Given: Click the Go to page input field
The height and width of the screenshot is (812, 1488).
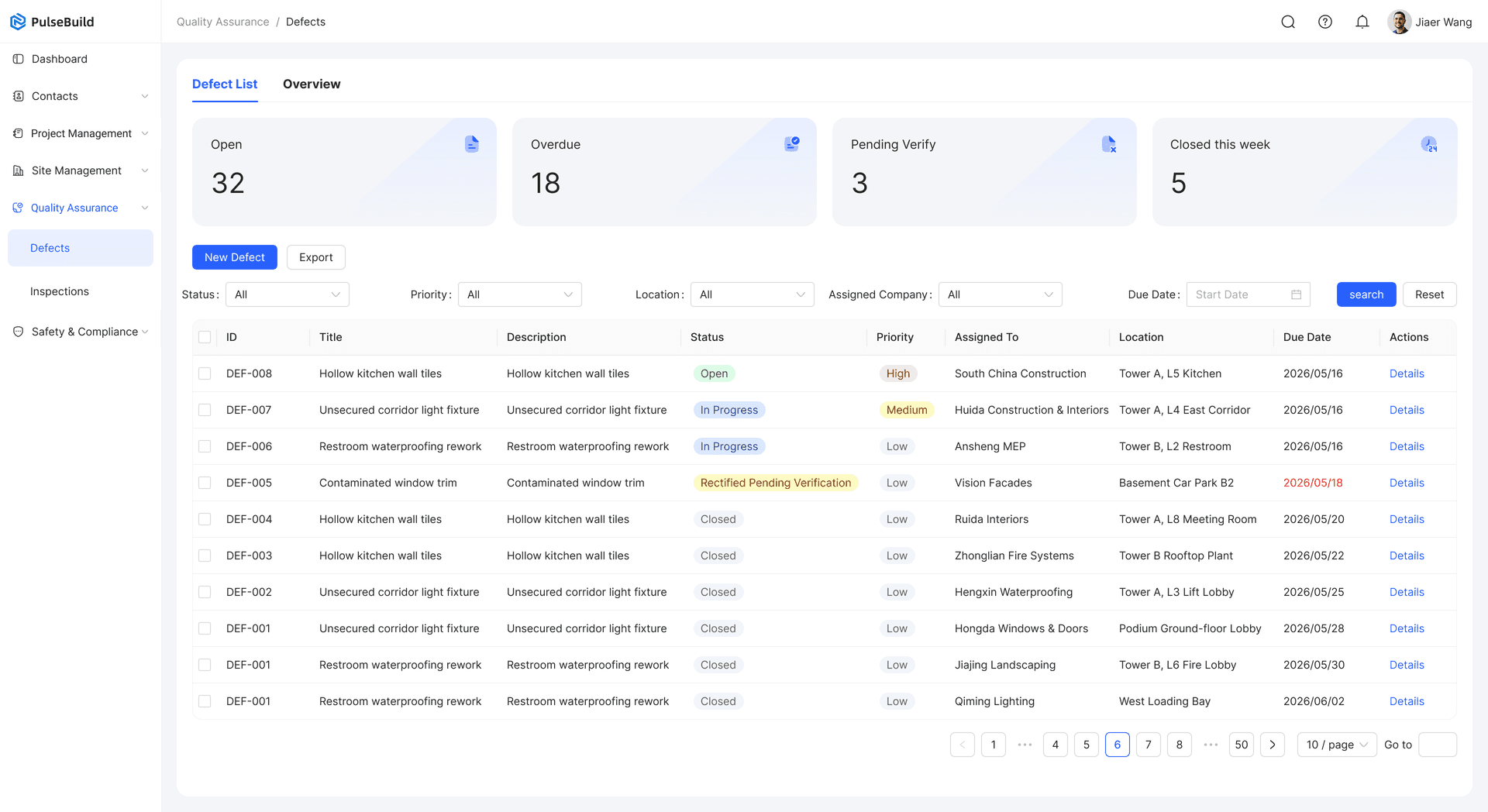Looking at the screenshot, I should tap(1438, 745).
